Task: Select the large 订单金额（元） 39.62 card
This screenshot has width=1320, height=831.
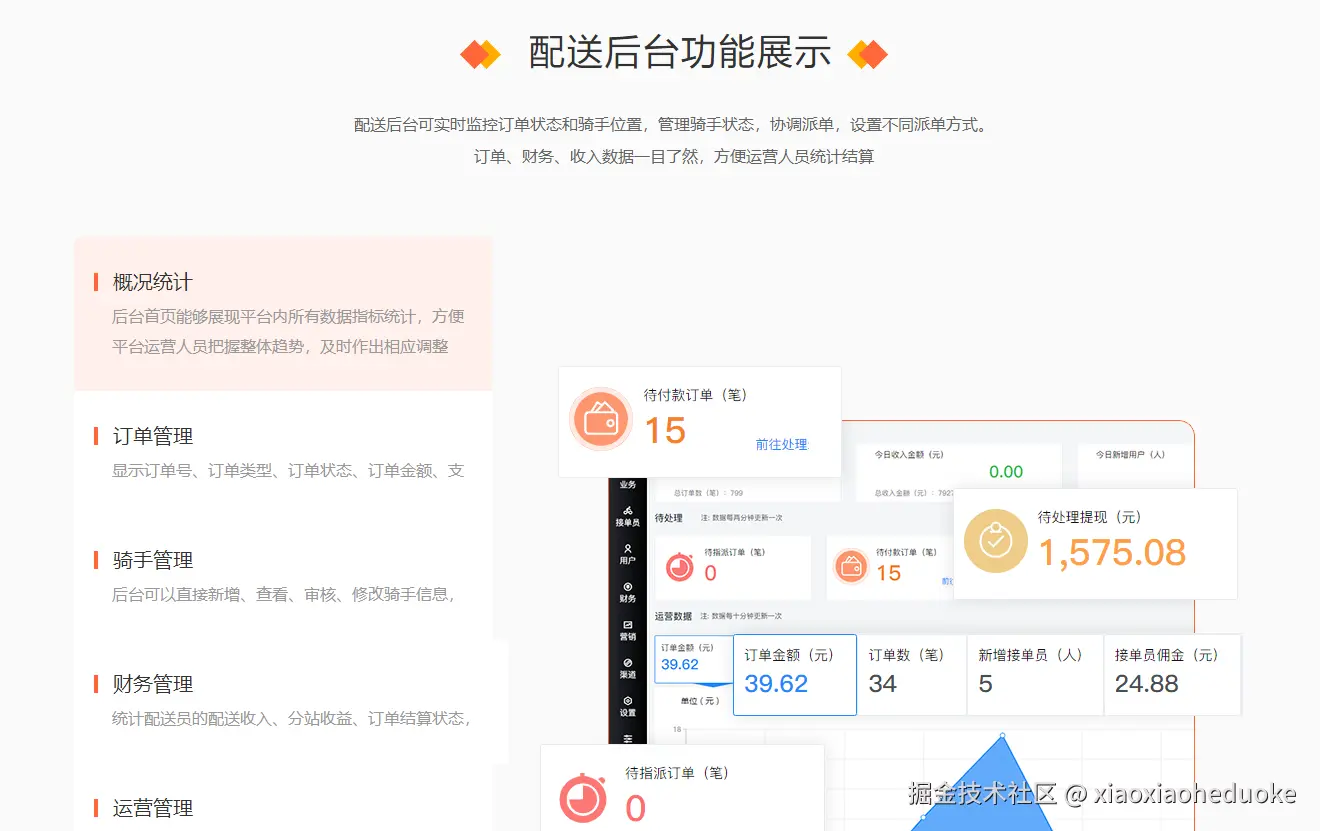Action: coord(795,675)
